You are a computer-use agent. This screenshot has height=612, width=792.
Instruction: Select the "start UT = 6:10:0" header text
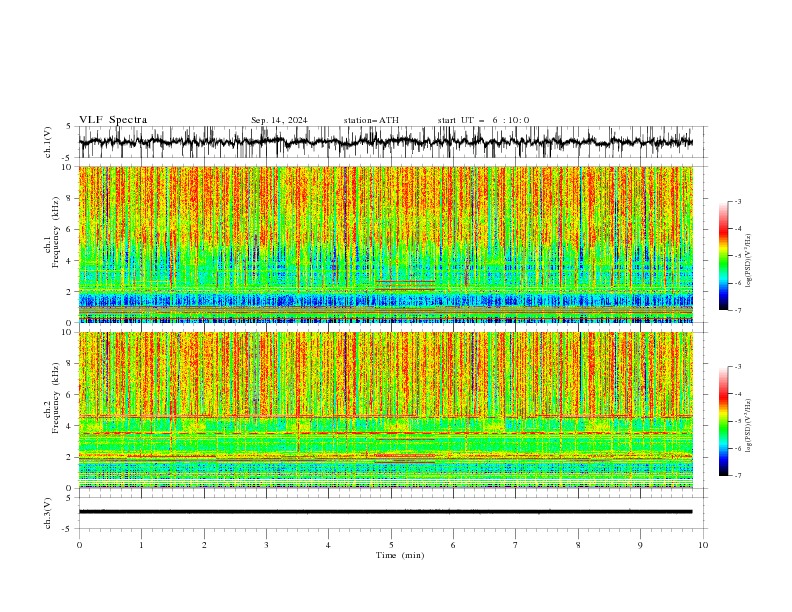(x=483, y=120)
